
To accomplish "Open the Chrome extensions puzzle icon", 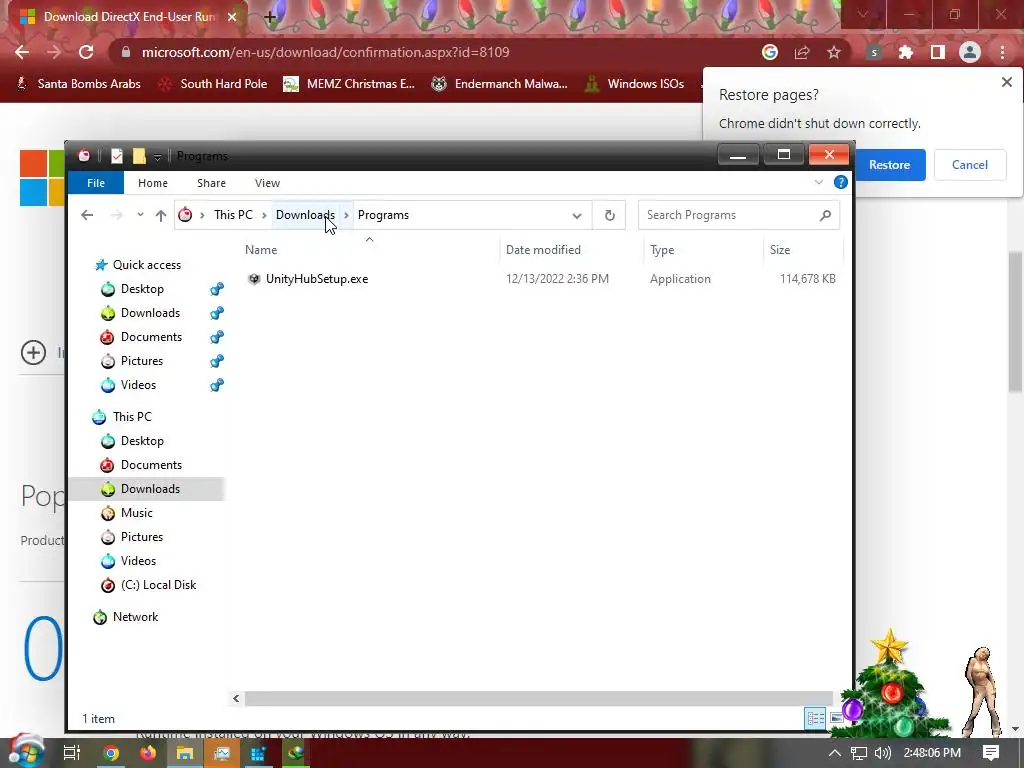I will pos(906,52).
